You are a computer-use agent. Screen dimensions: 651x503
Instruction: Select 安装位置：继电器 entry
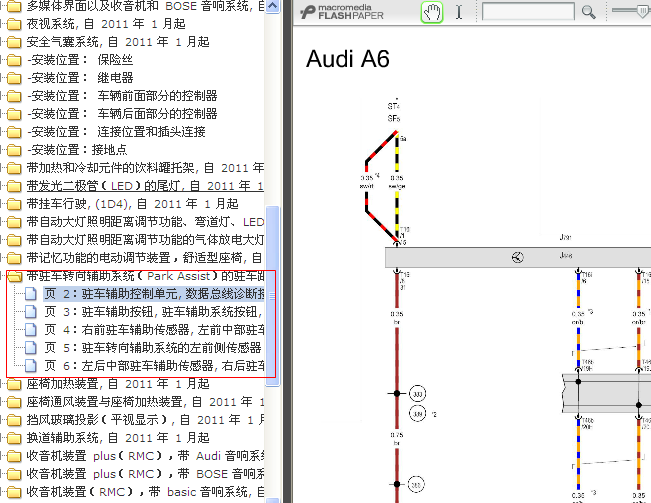tap(80, 78)
